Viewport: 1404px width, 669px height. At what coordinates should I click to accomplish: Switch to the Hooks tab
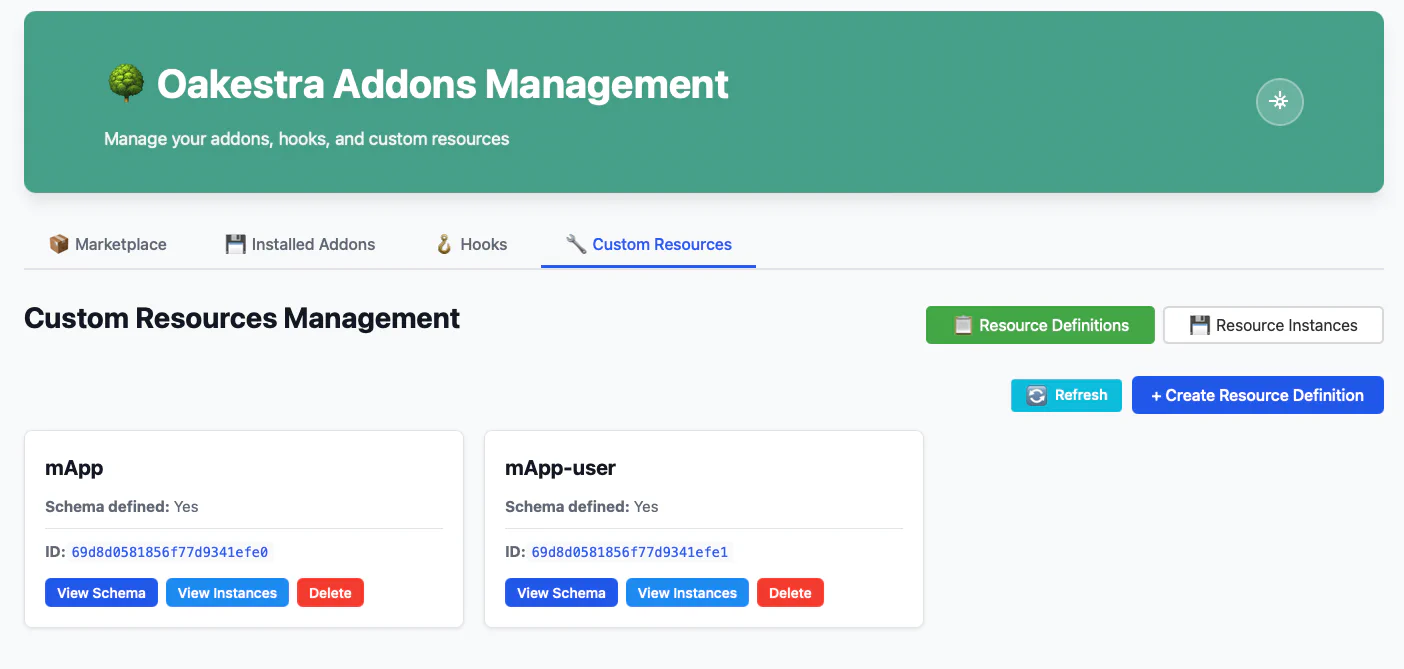(x=470, y=244)
